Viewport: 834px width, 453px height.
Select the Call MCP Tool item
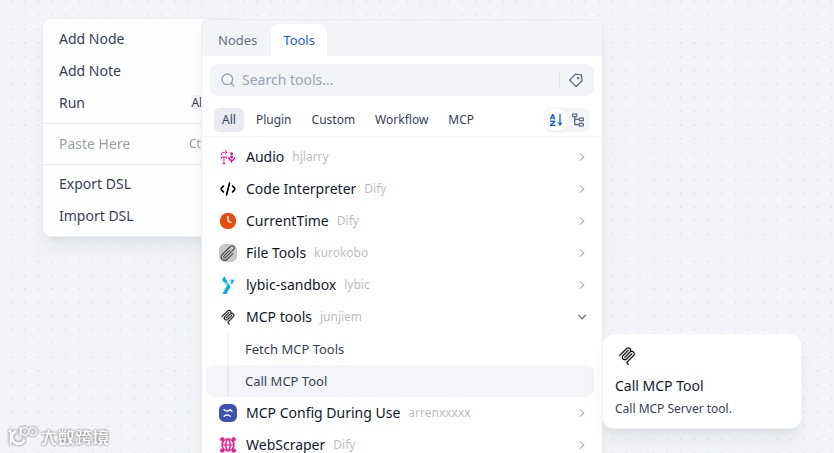286,381
